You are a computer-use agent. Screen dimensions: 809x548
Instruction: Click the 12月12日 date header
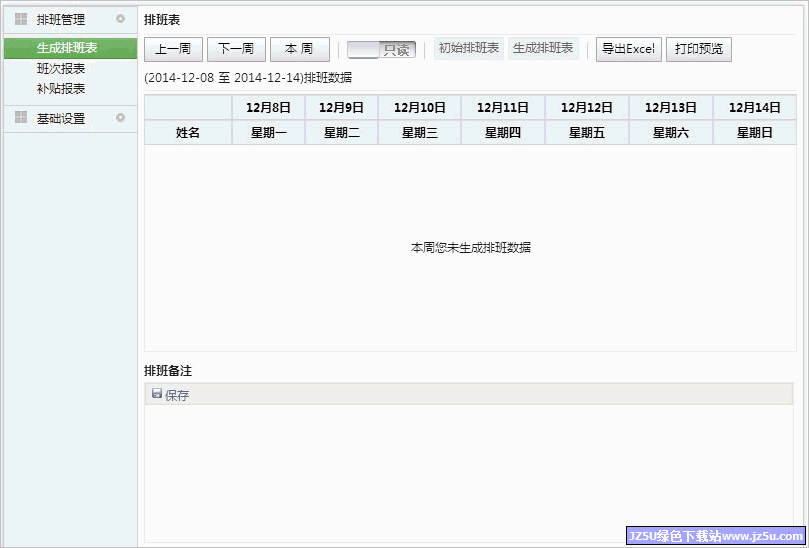[x=587, y=108]
